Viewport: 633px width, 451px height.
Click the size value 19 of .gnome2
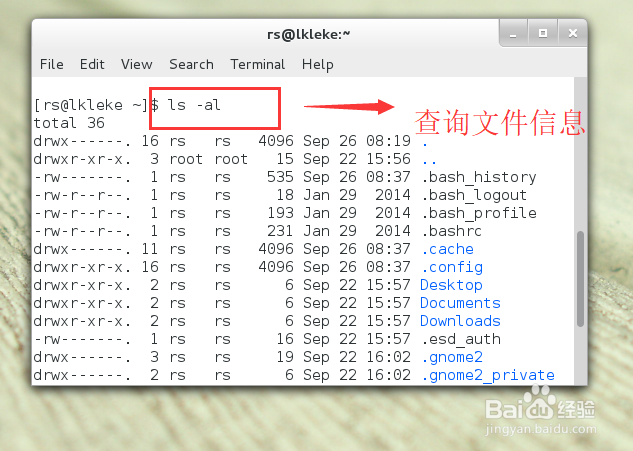pyautogui.click(x=285, y=357)
